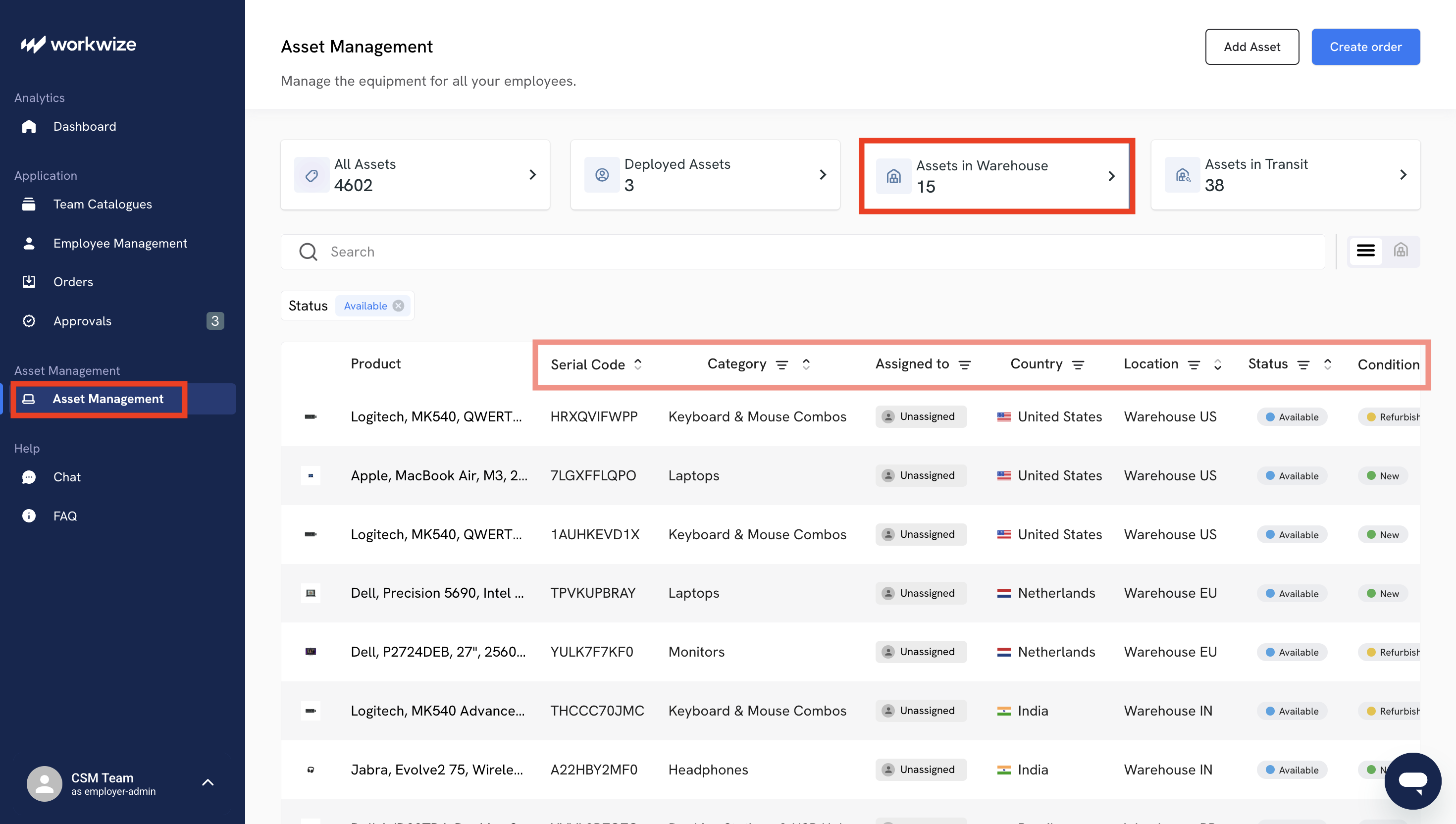The height and width of the screenshot is (824, 1456).
Task: Open Assets in Transit card chevron
Action: pyautogui.click(x=1404, y=175)
